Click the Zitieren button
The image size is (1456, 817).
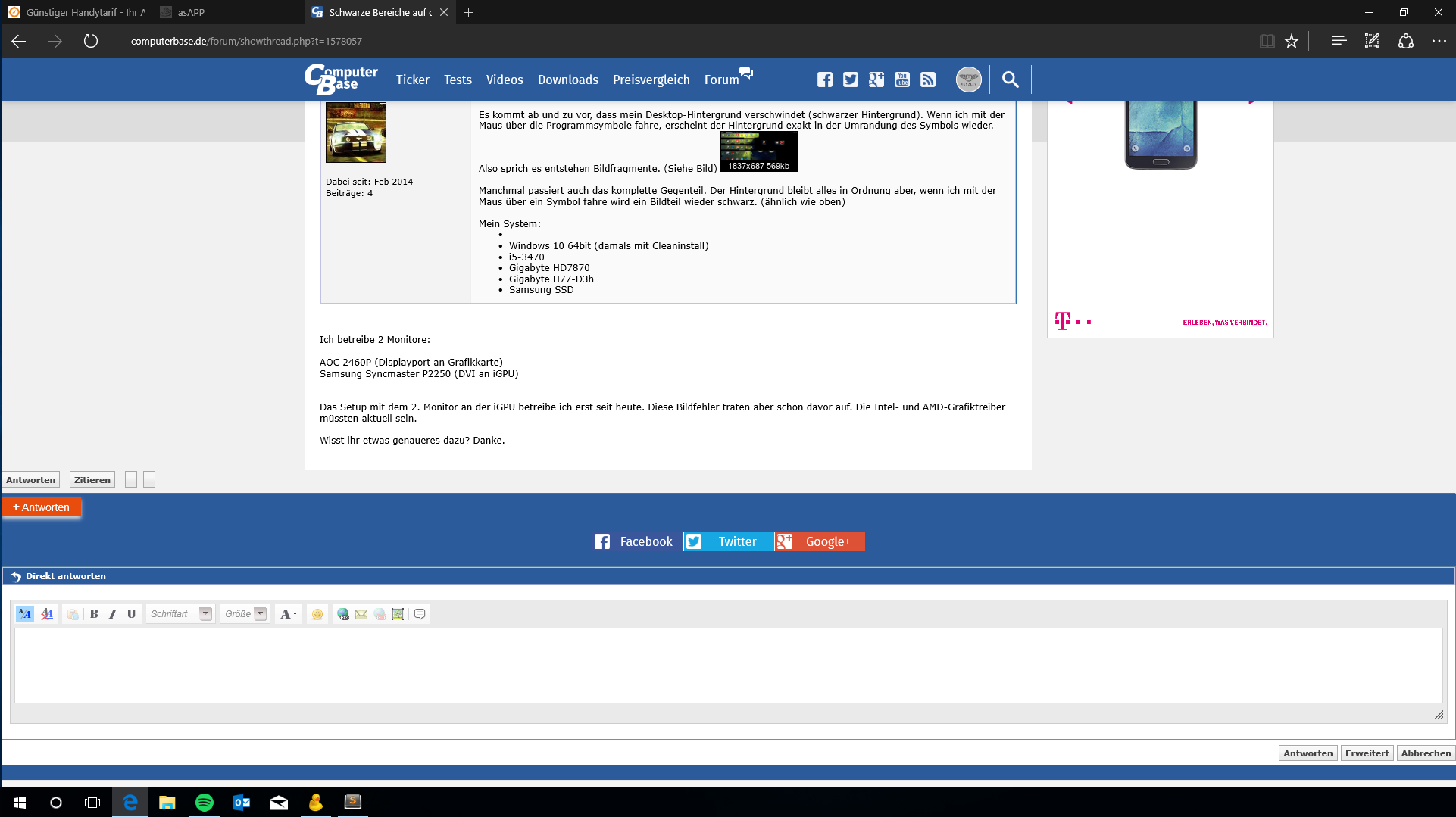click(x=92, y=480)
